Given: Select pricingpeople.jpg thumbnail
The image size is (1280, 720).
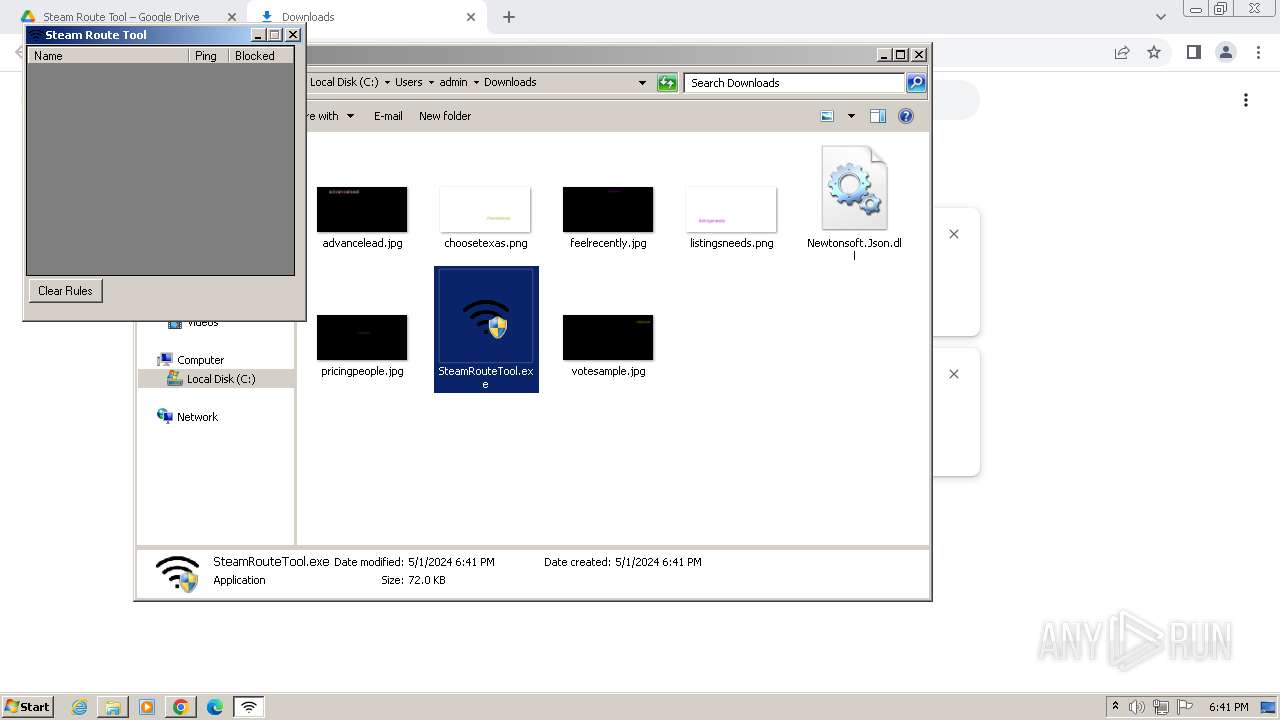Looking at the screenshot, I should [362, 338].
